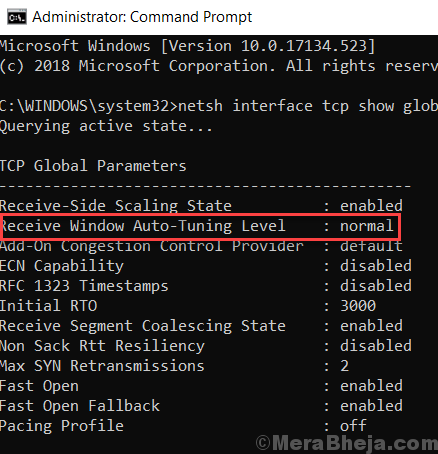Click the Non Sack Rtt Resiliency line

(206, 346)
